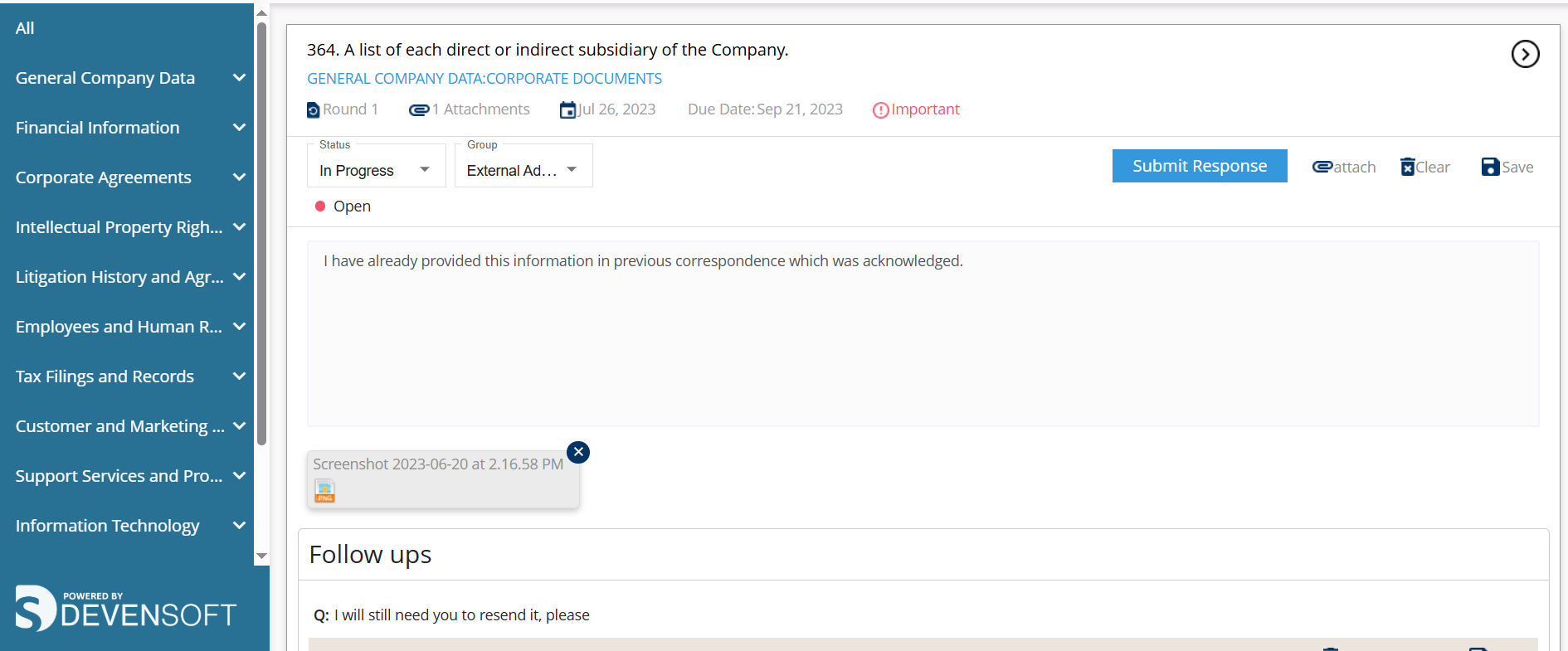Image resolution: width=1568 pixels, height=651 pixels.
Task: Remove the Screenshot attachment with X icon
Action: pyautogui.click(x=578, y=452)
